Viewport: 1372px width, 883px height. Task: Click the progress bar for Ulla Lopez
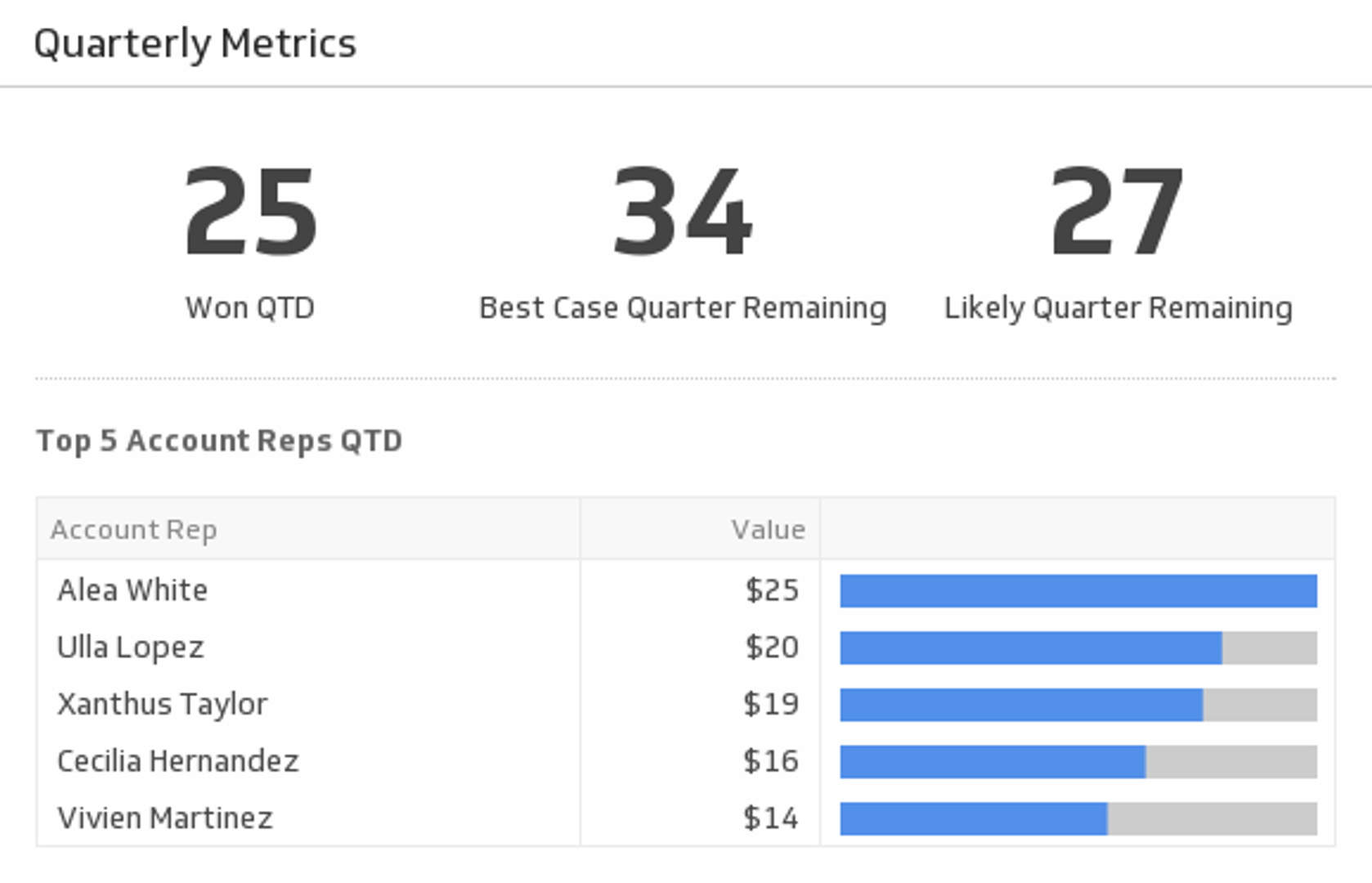click(1078, 648)
